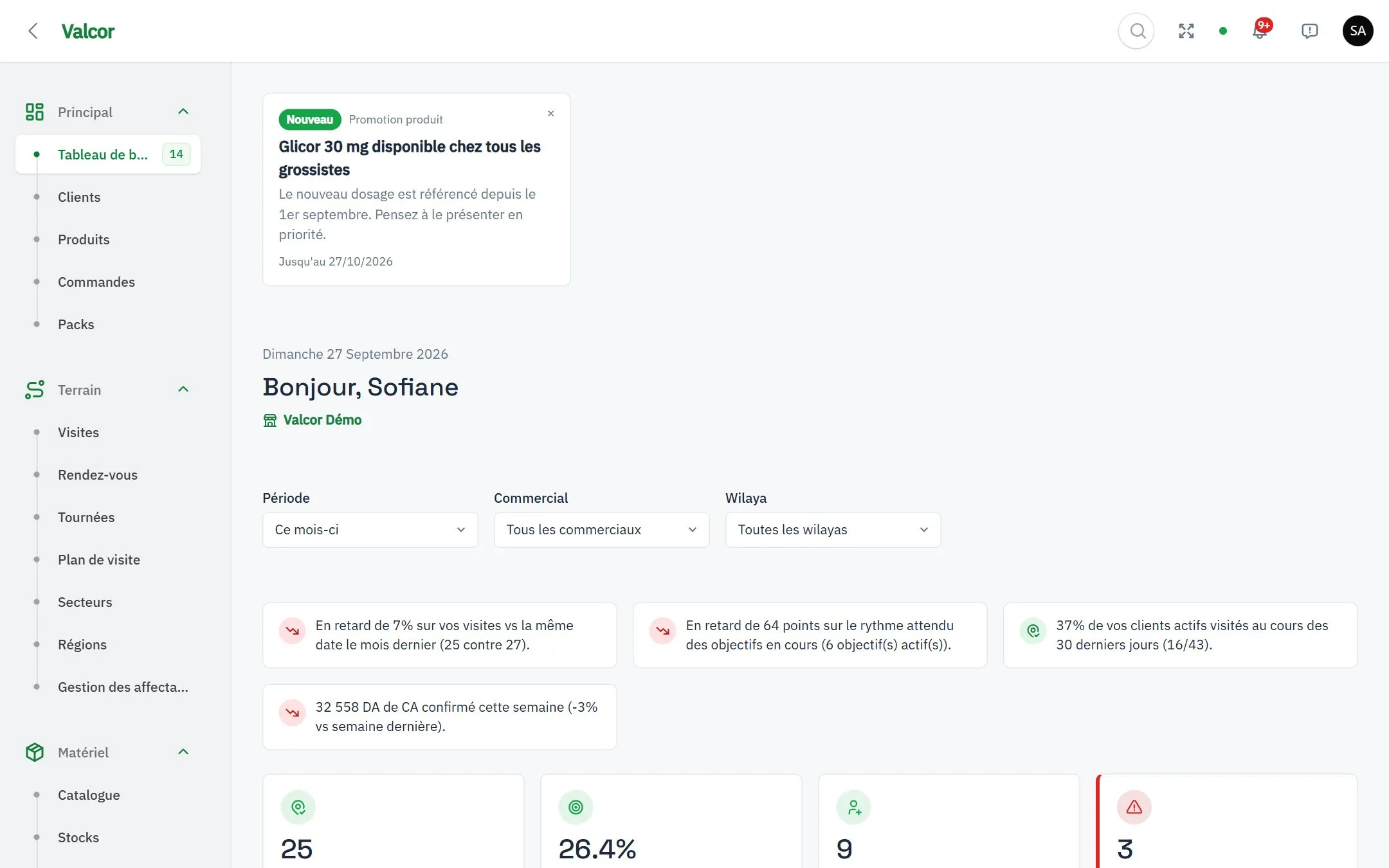This screenshot has height=868, width=1389.
Task: Click the alert about 7% retard sur visites
Action: [x=440, y=635]
